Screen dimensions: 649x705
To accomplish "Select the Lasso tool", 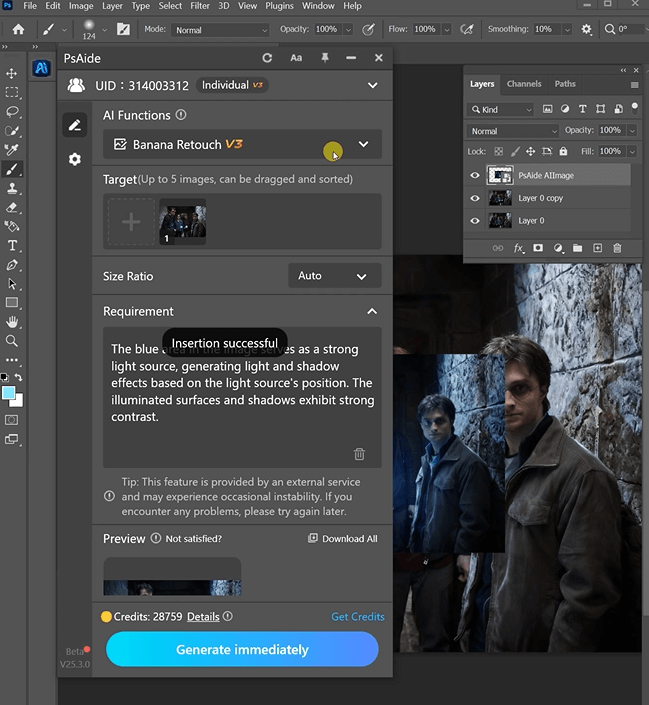I will click(12, 111).
